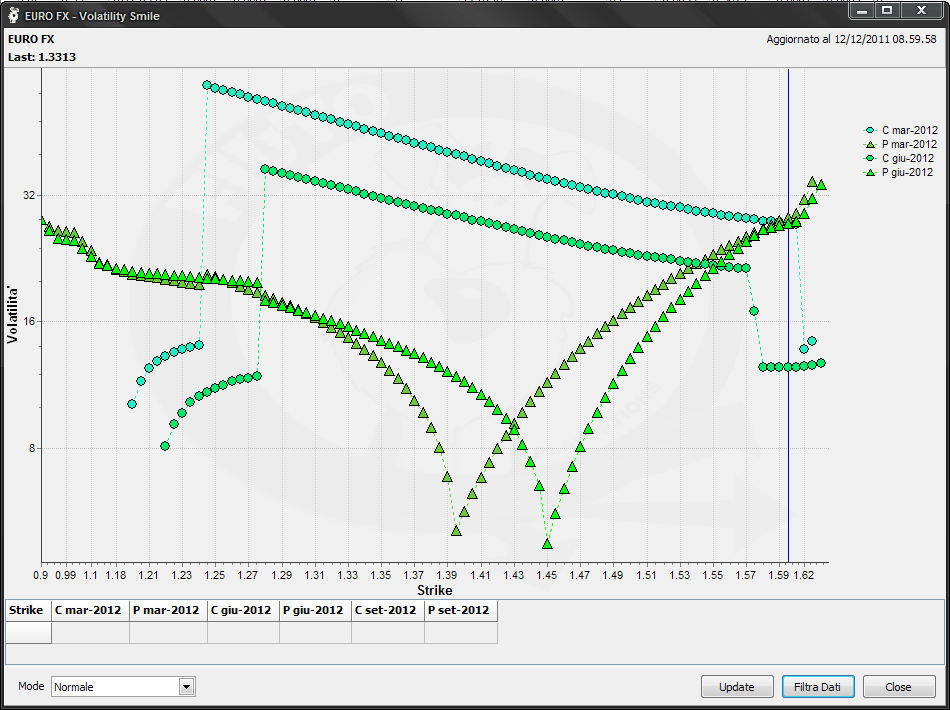Select lowest P mar-2012 triangle near 1.39
The height and width of the screenshot is (710, 950).
(456, 531)
